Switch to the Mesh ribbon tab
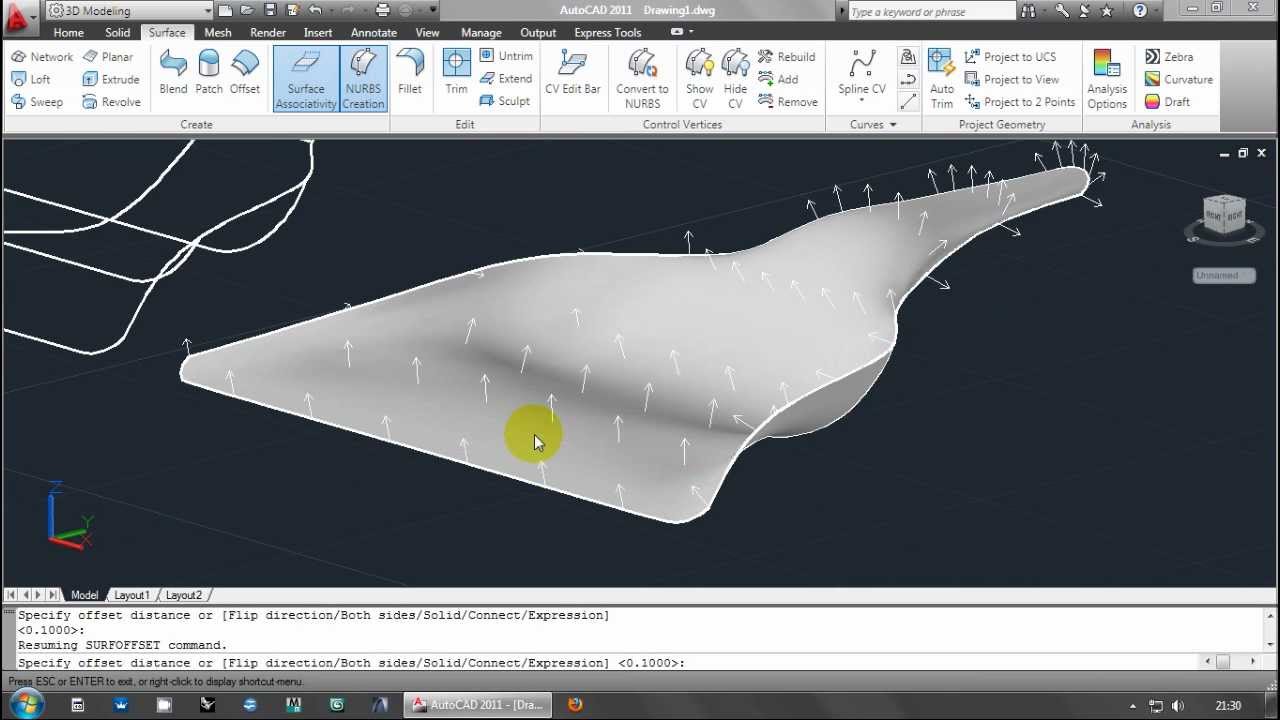 217,33
